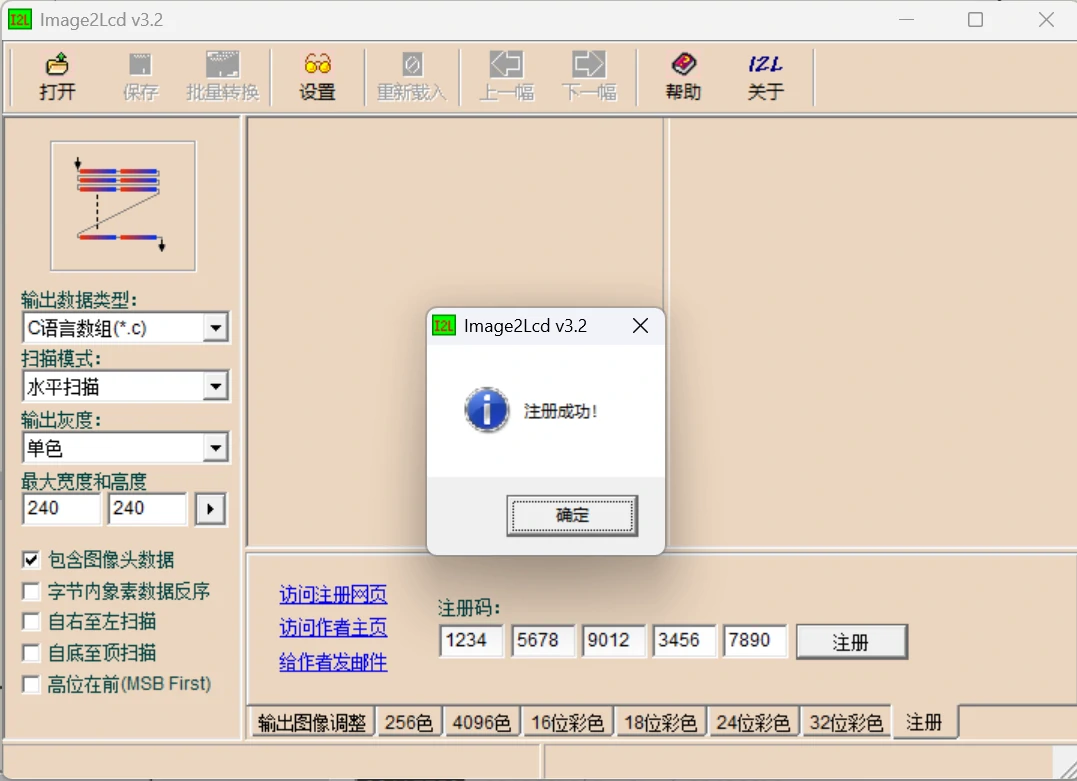The width and height of the screenshot is (1077, 781).
Task: Uncheck 包含图像头数据 checkbox
Action: point(31,560)
